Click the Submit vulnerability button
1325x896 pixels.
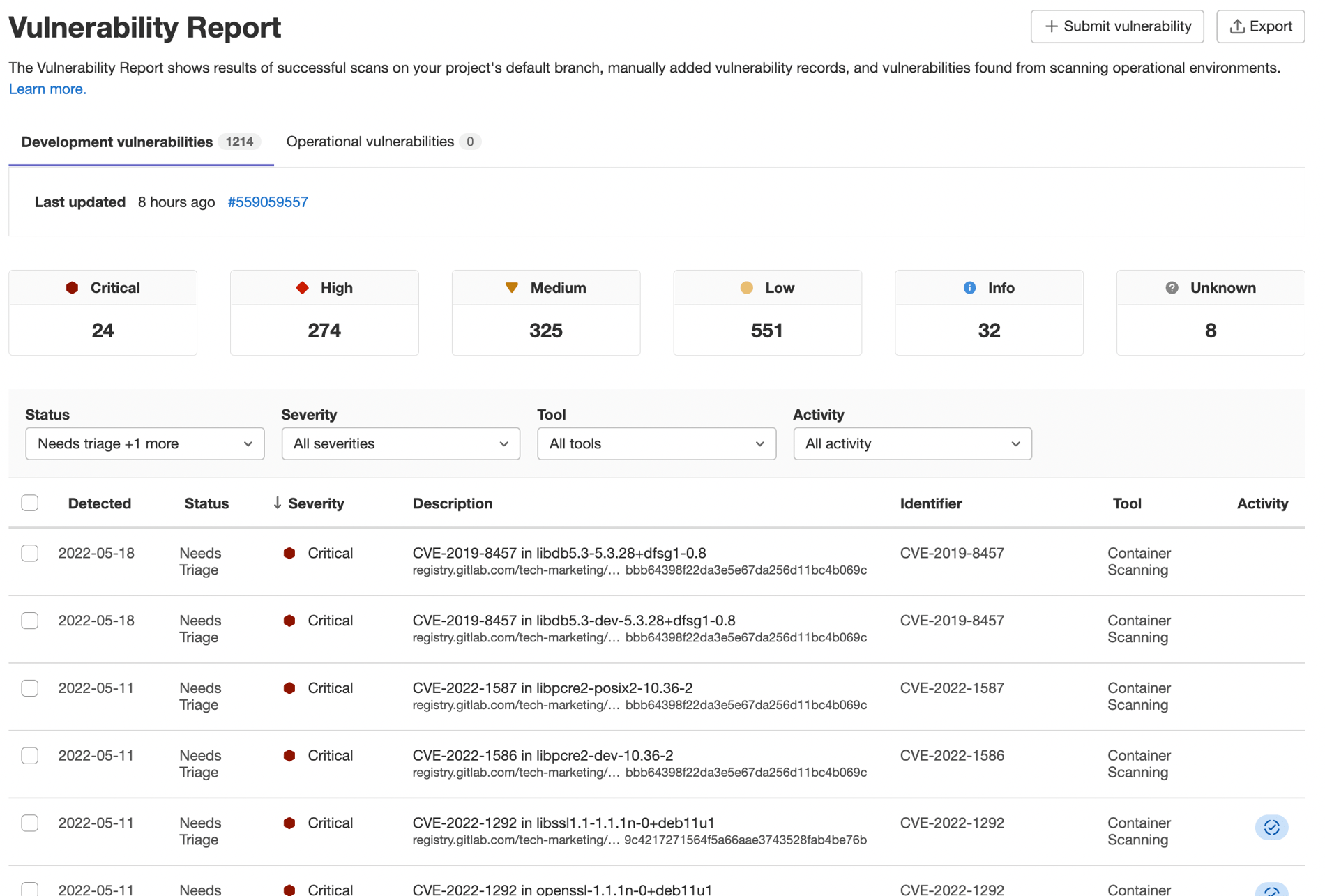[1117, 26]
